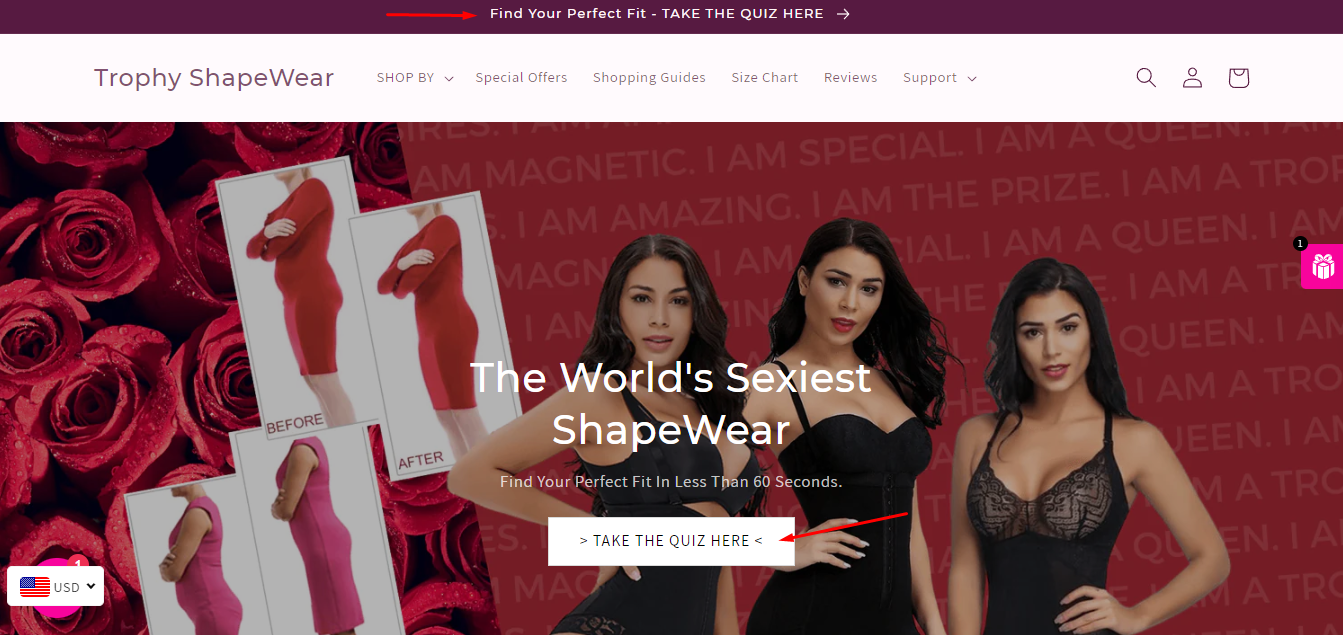Image resolution: width=1343 pixels, height=635 pixels.
Task: Open the pink gift rewards widget
Action: click(1323, 267)
